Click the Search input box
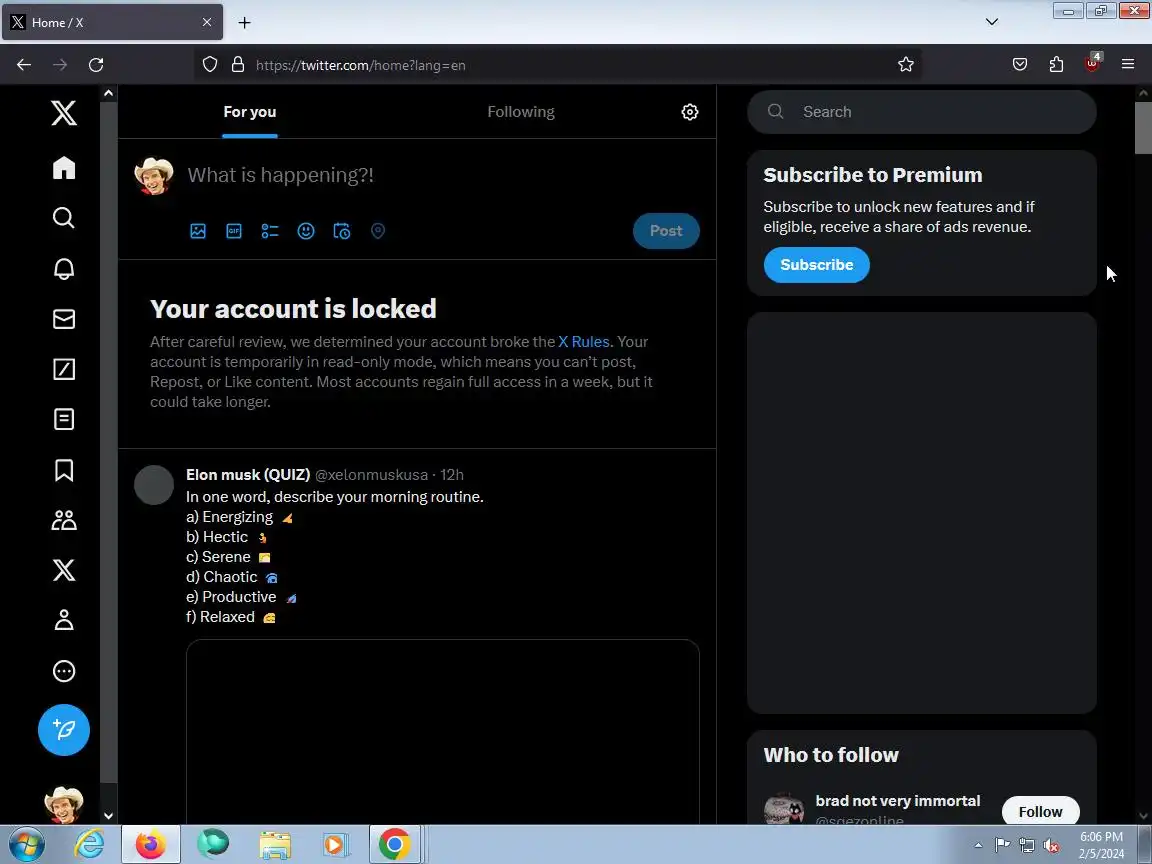The width and height of the screenshot is (1152, 864). (921, 112)
